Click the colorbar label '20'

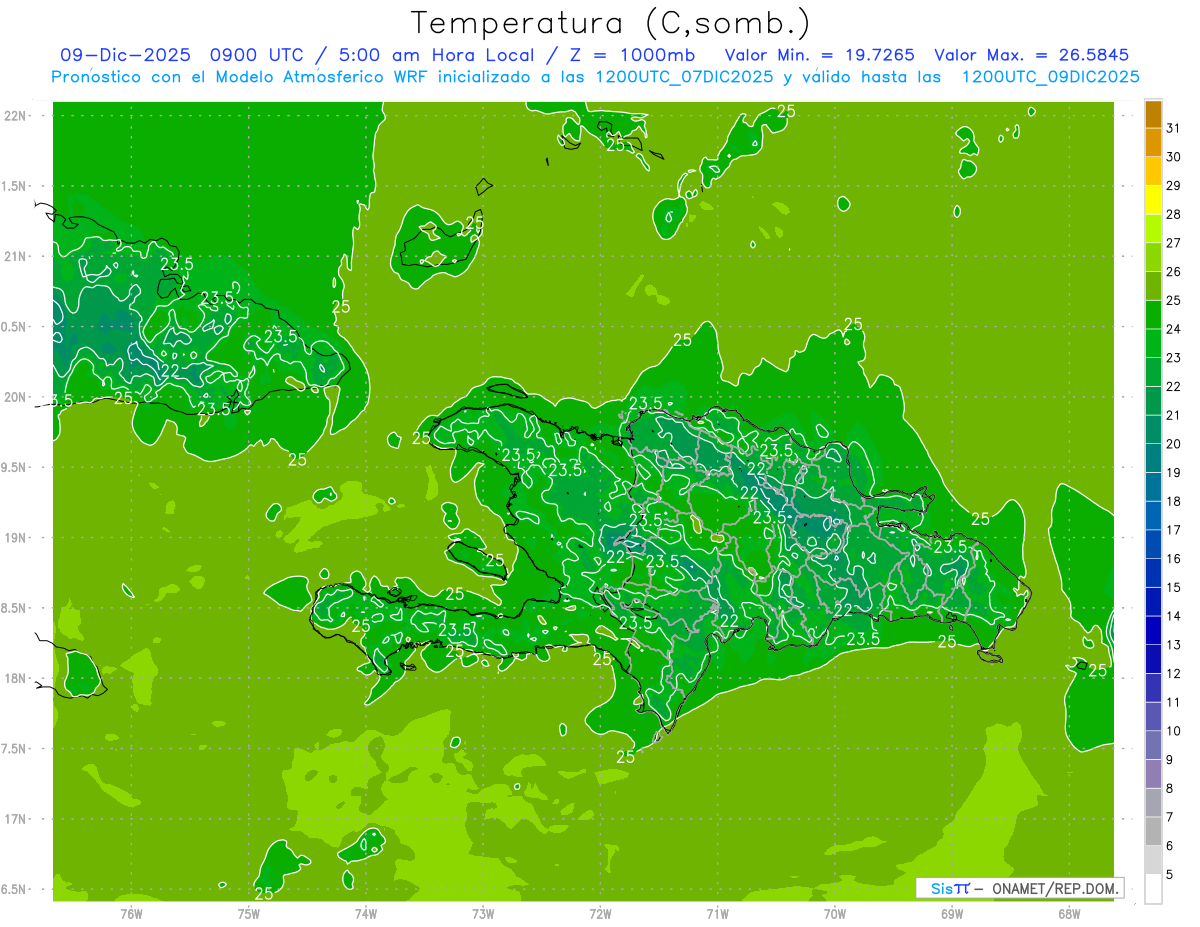[1174, 444]
